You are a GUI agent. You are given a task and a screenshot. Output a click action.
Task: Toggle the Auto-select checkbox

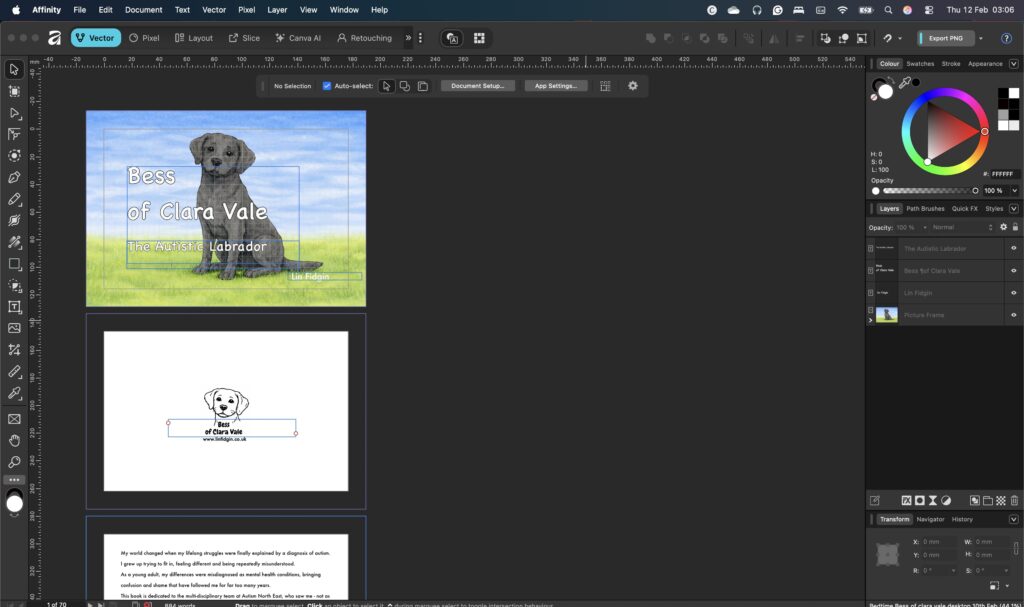tap(327, 86)
